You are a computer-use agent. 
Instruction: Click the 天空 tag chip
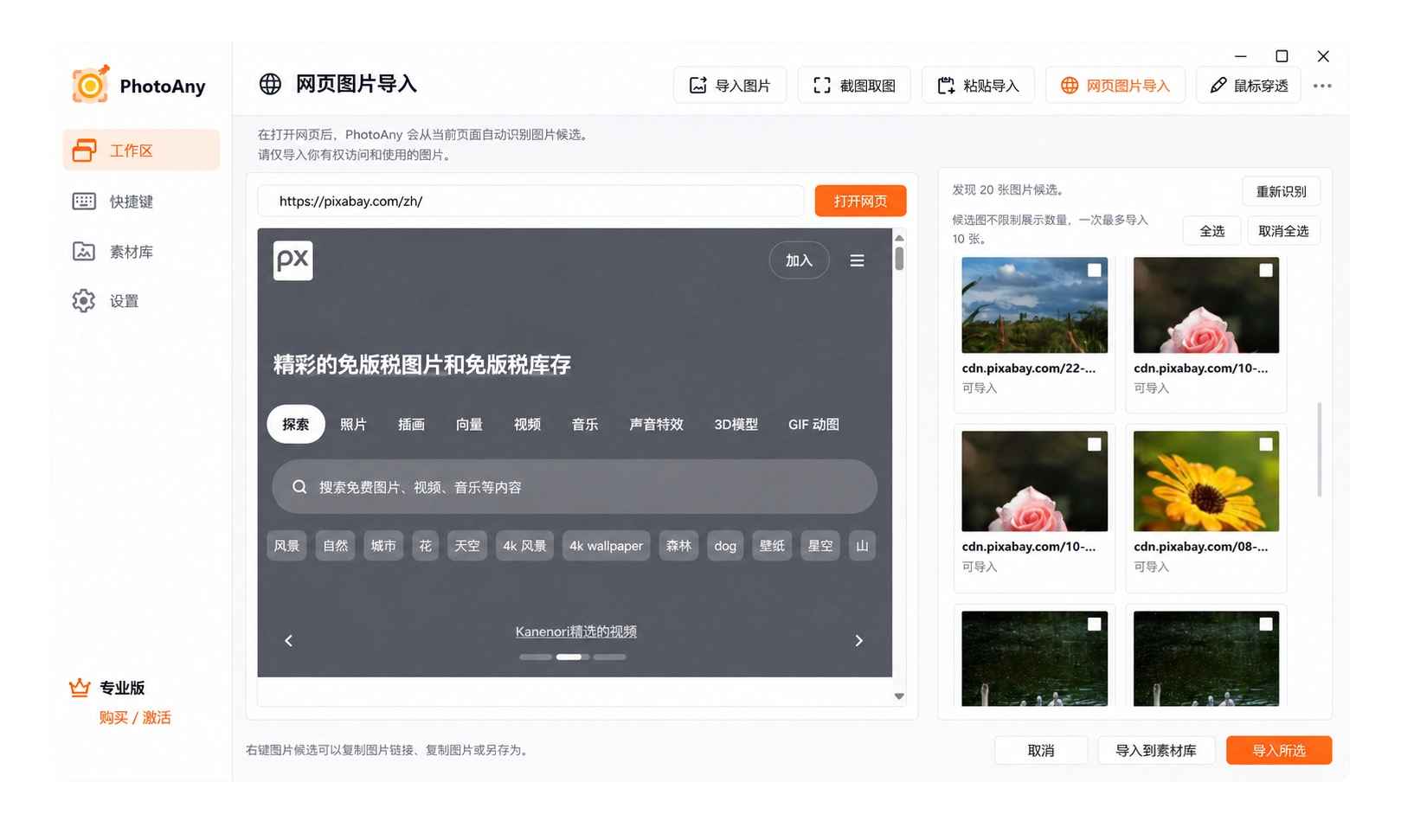(467, 546)
